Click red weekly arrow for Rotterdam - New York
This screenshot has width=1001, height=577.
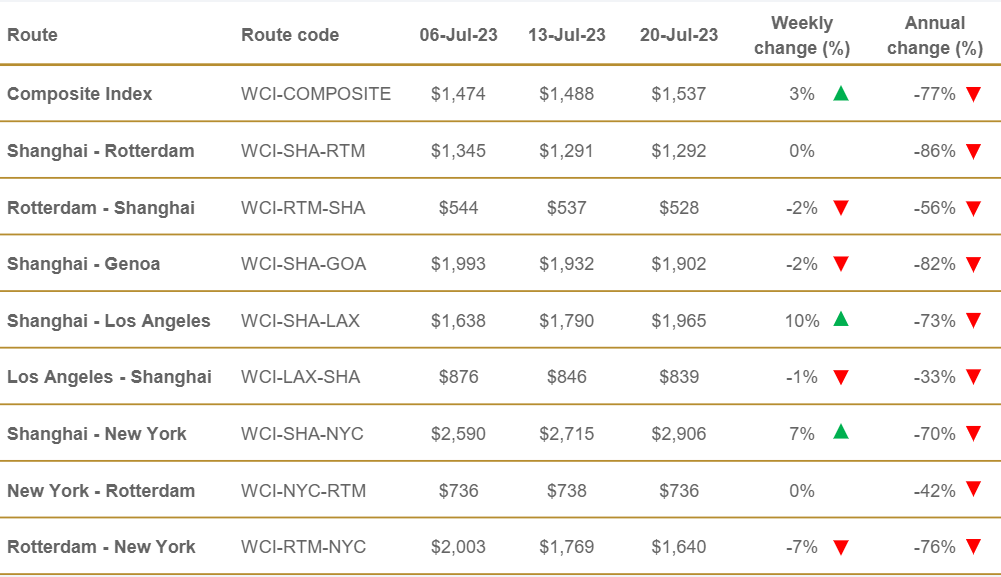(x=841, y=547)
